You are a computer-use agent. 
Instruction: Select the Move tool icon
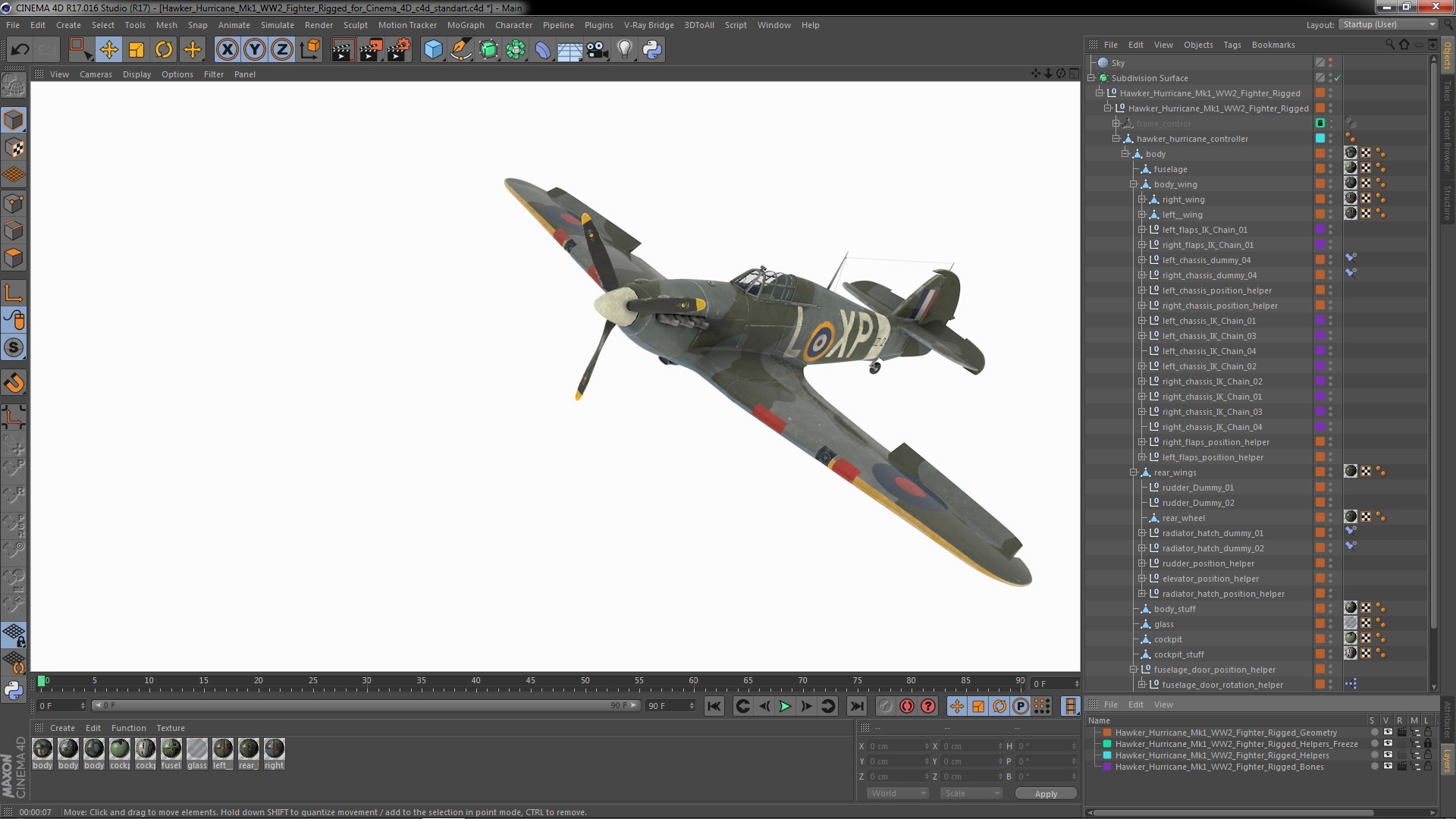tap(108, 50)
